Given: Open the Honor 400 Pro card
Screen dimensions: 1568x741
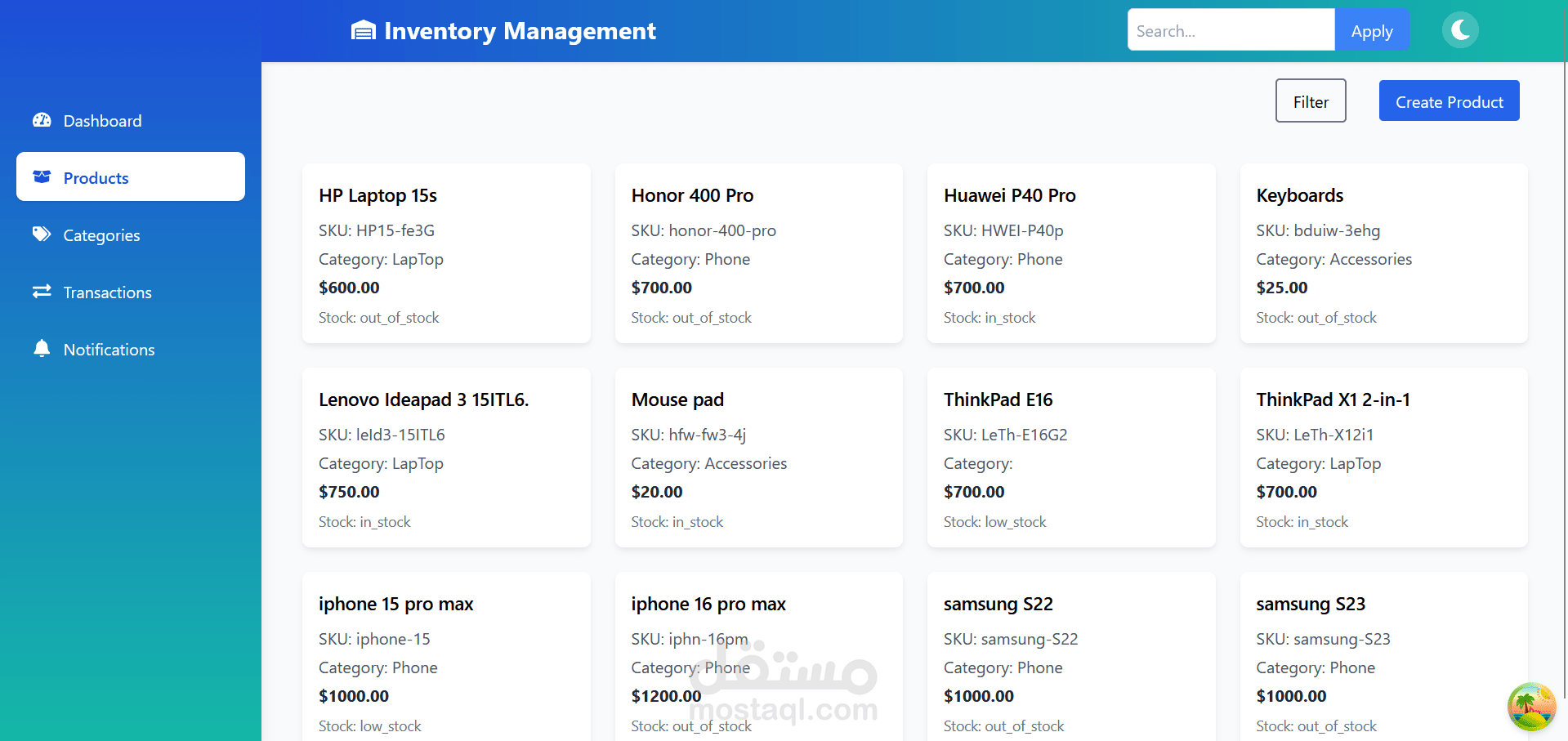Looking at the screenshot, I should point(758,253).
